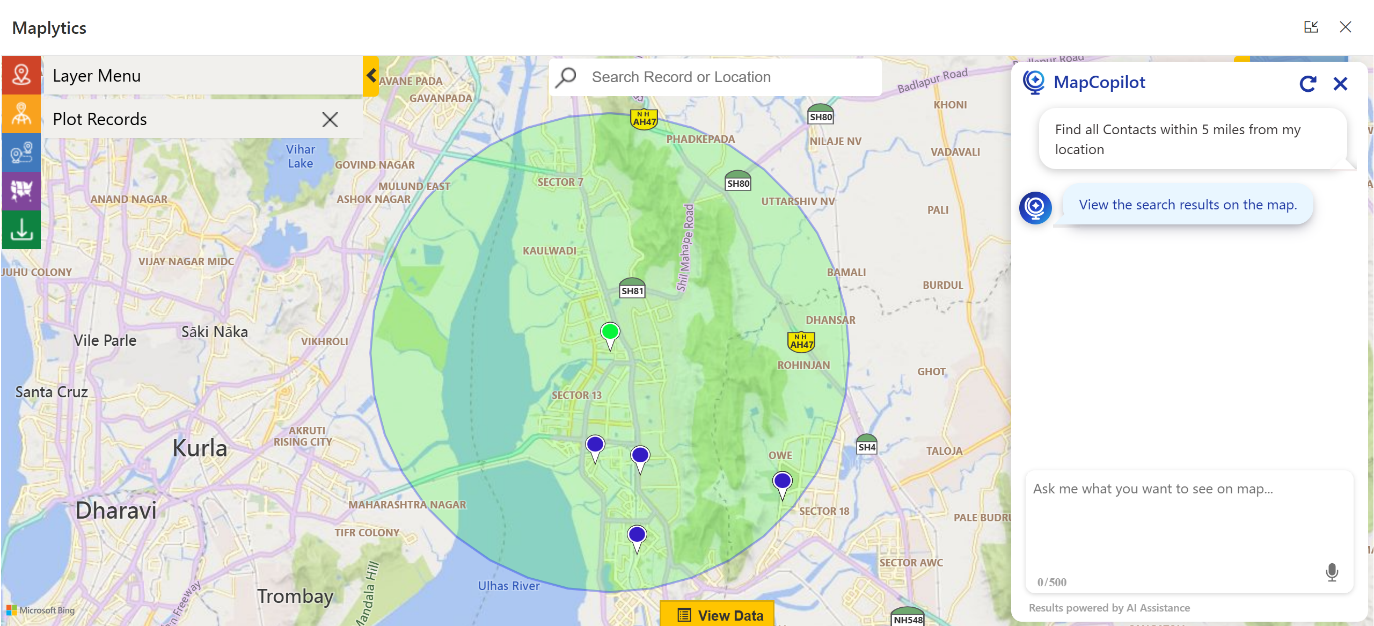Close the MapCopilot panel

pos(1341,84)
